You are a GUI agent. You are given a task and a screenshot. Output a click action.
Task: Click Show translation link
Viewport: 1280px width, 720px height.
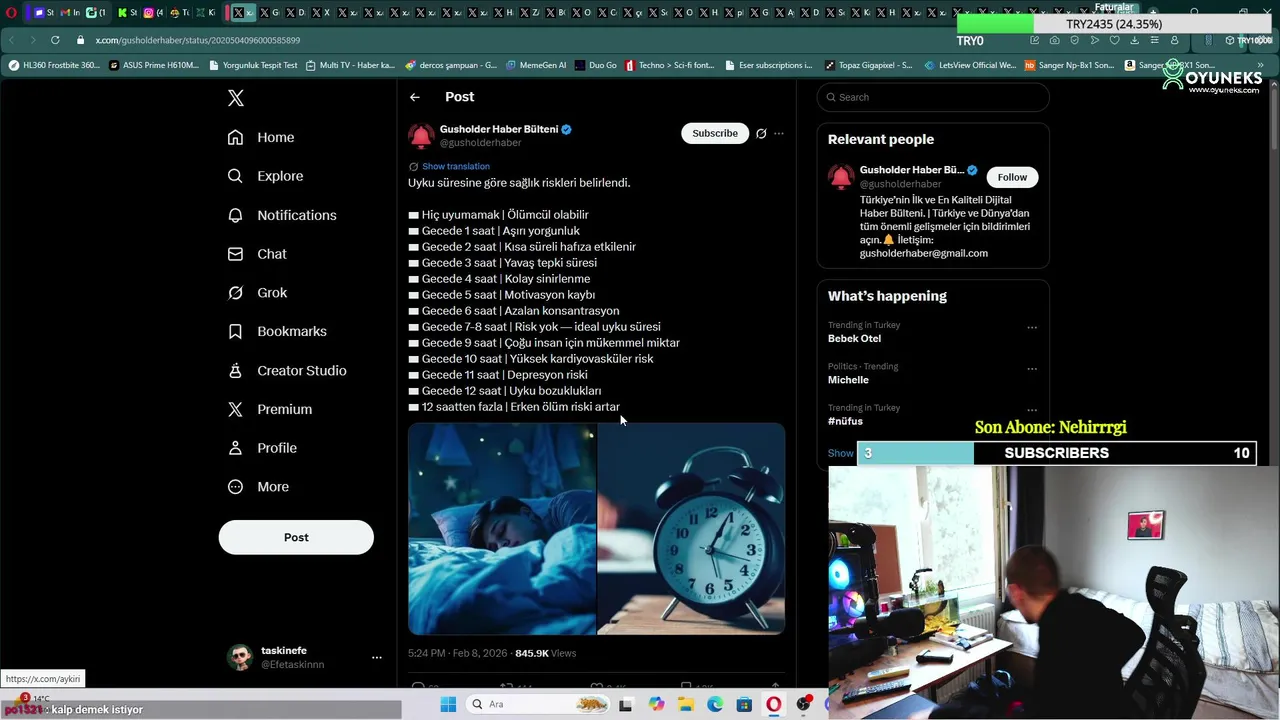[456, 166]
